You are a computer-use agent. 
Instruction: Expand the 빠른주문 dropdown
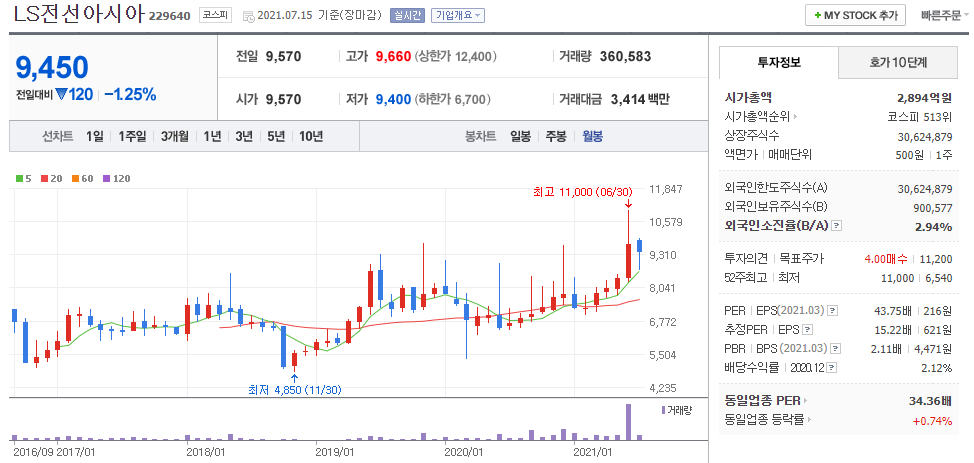tap(944, 16)
